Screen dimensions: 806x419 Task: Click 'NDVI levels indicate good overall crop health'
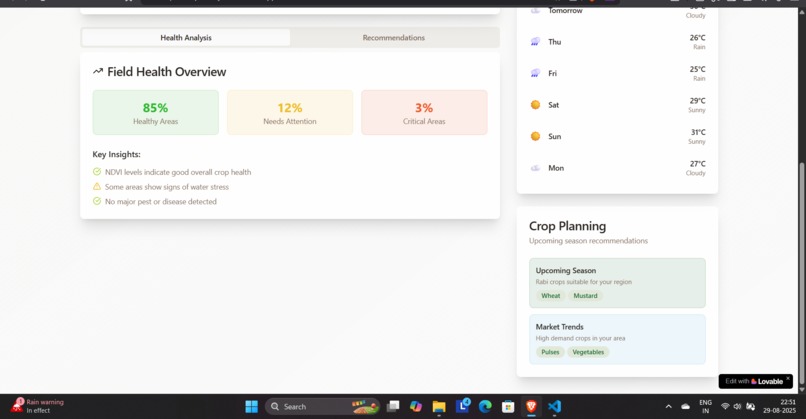click(178, 172)
